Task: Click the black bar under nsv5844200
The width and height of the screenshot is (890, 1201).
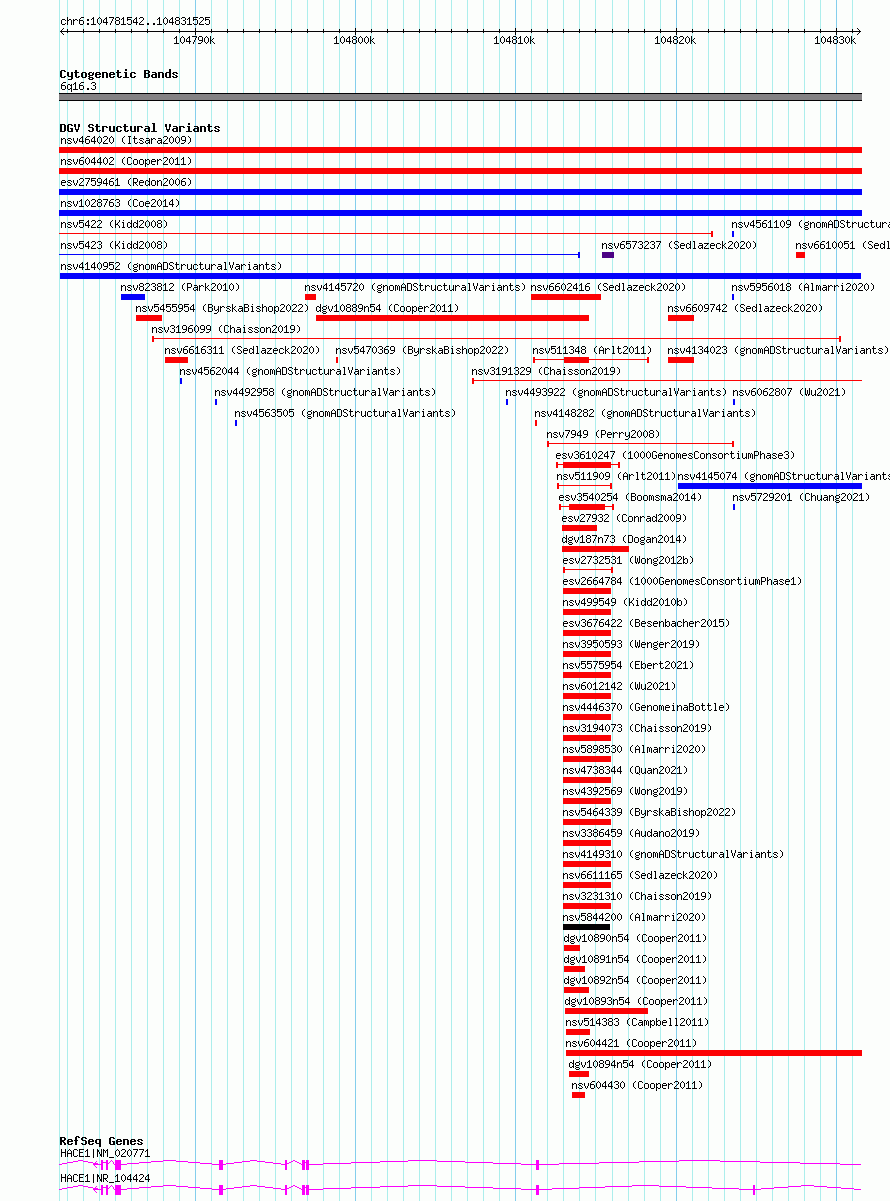Action: [586, 927]
